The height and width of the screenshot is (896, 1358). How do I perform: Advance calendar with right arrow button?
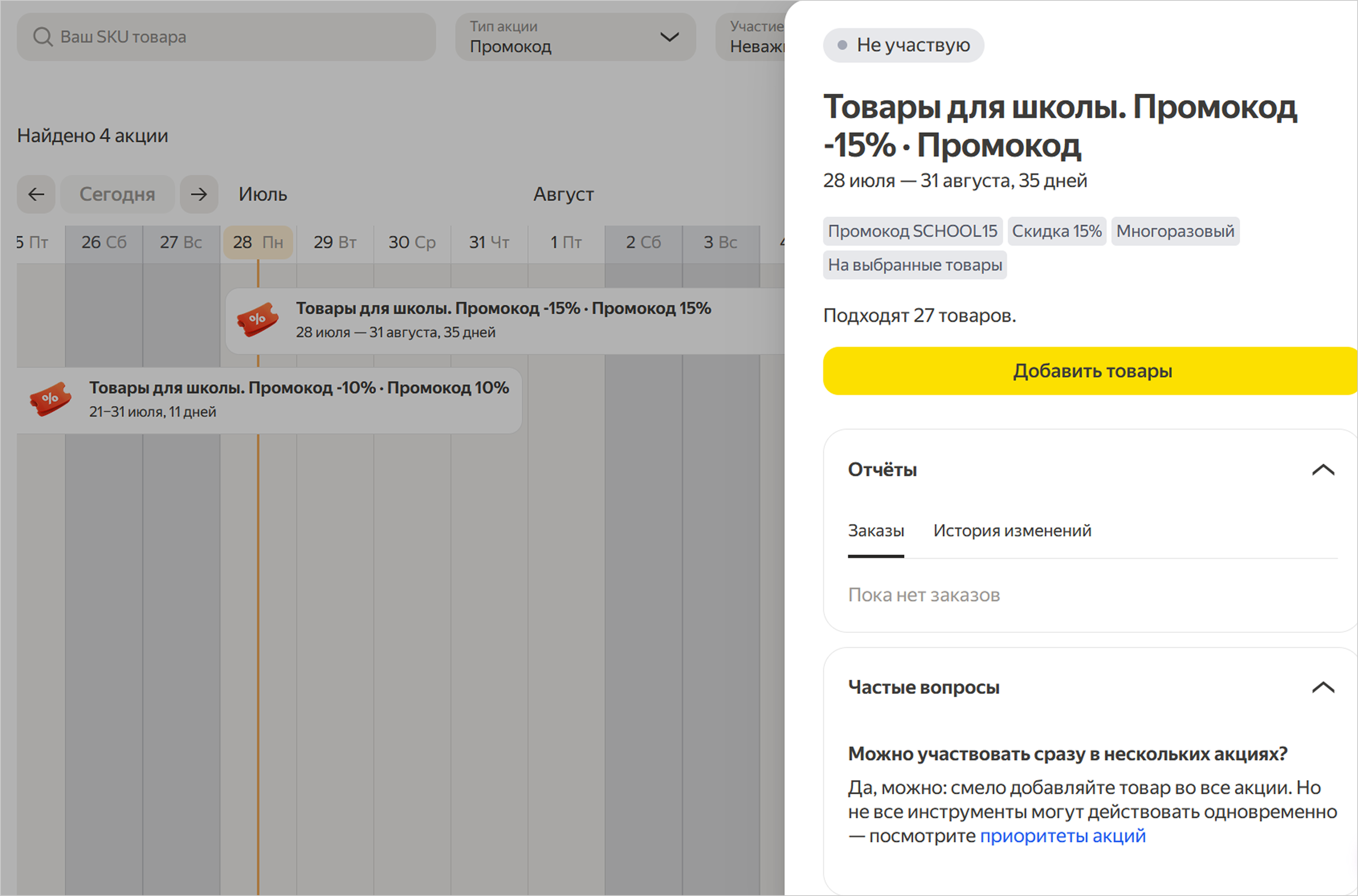coord(199,194)
